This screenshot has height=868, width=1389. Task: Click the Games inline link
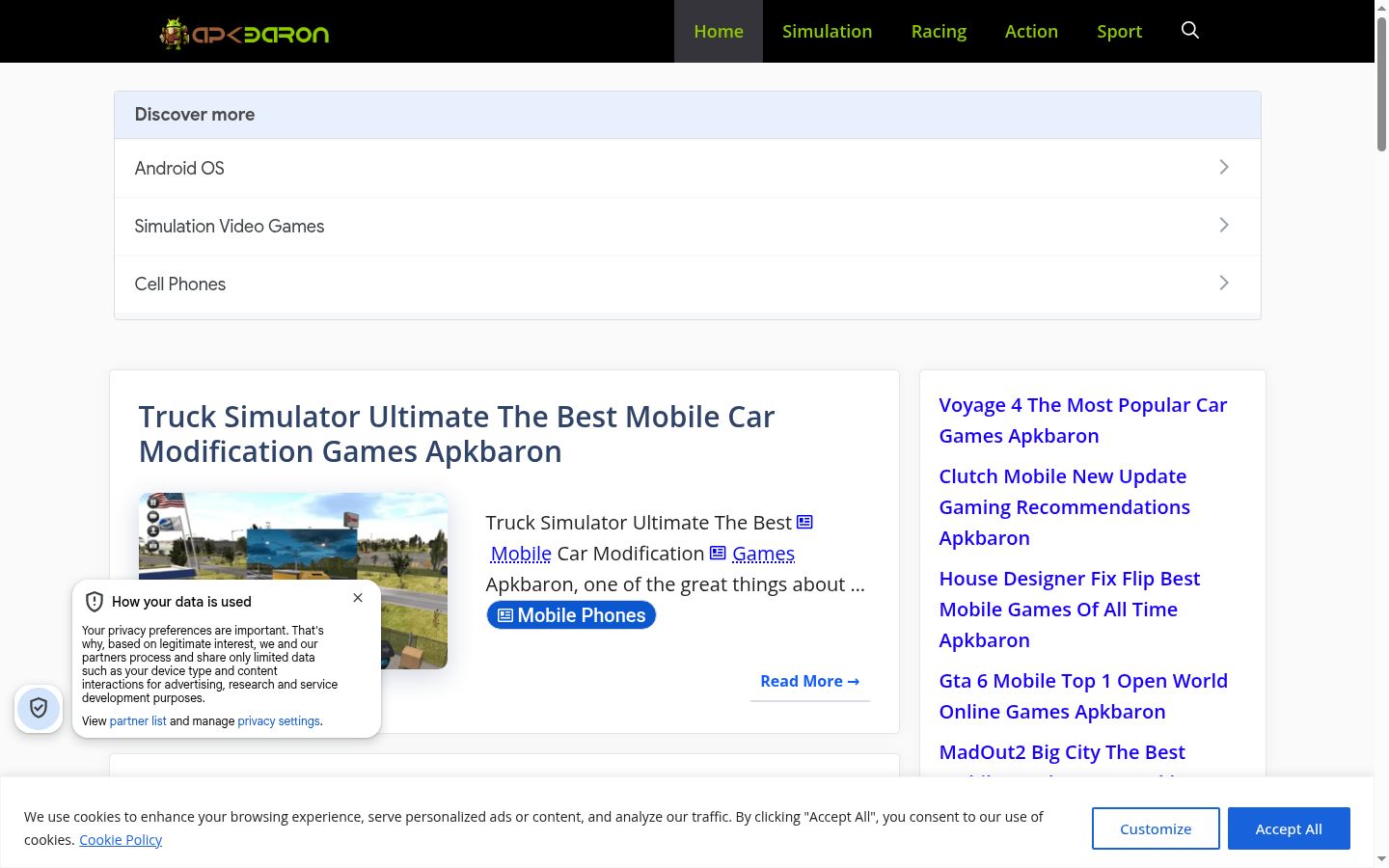tap(763, 554)
